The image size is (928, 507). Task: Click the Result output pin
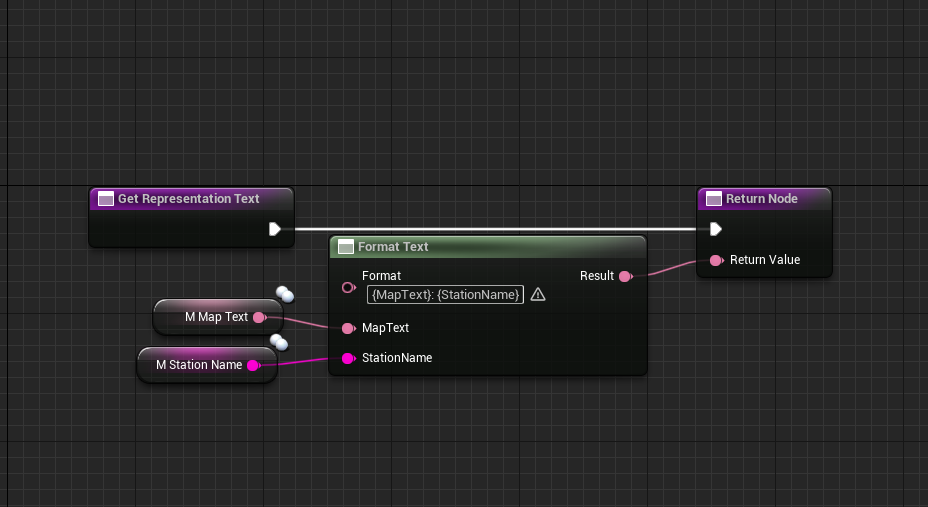[x=626, y=276]
